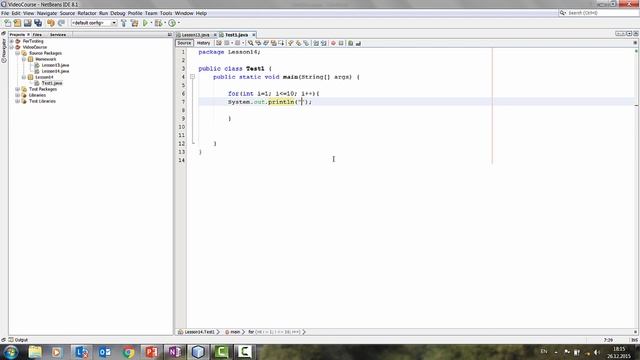Collapse the VideoCourse project node
Screen dimensions: 640x360
coord(12,47)
